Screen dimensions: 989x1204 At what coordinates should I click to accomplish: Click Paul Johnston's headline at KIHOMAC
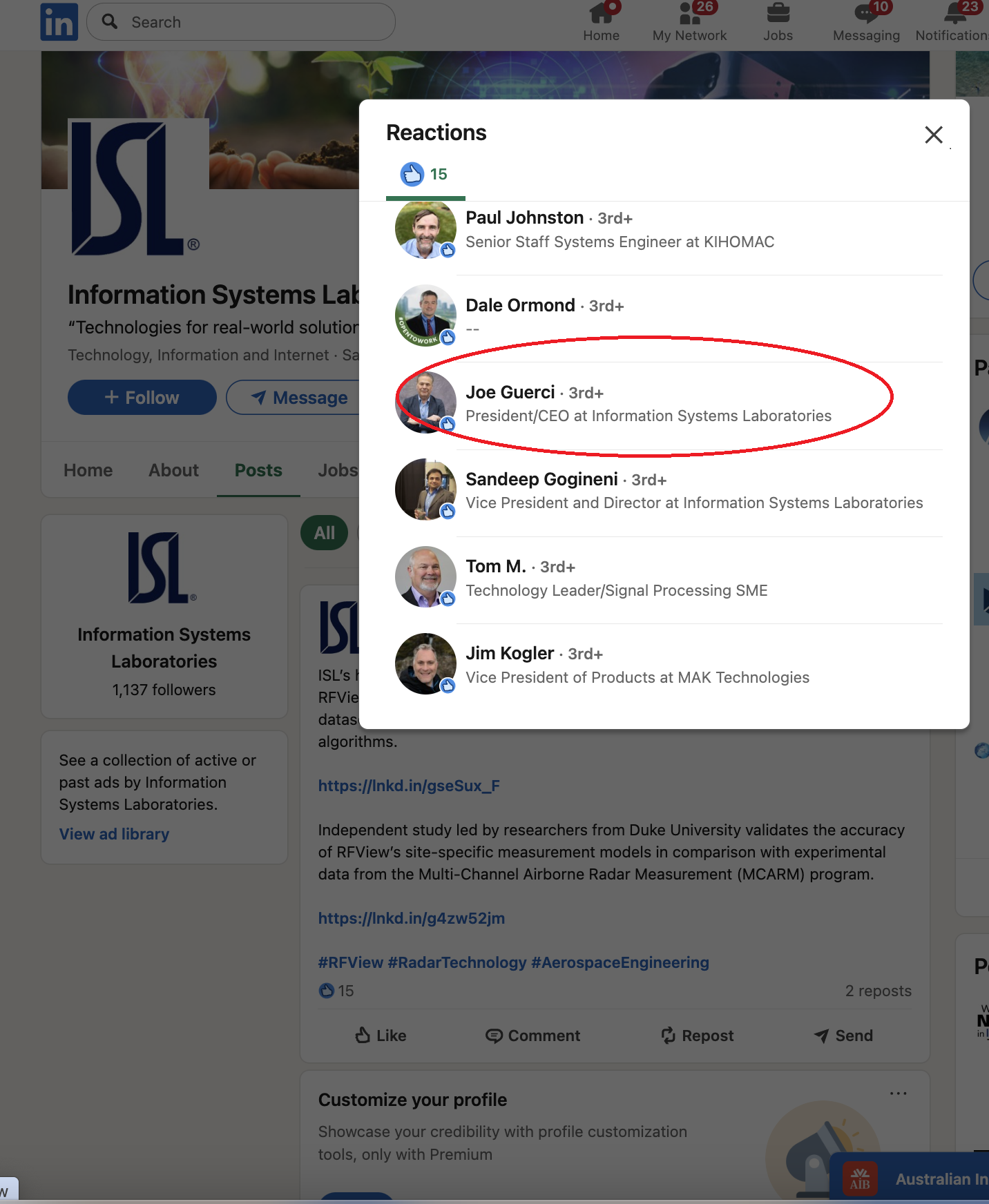coord(620,242)
